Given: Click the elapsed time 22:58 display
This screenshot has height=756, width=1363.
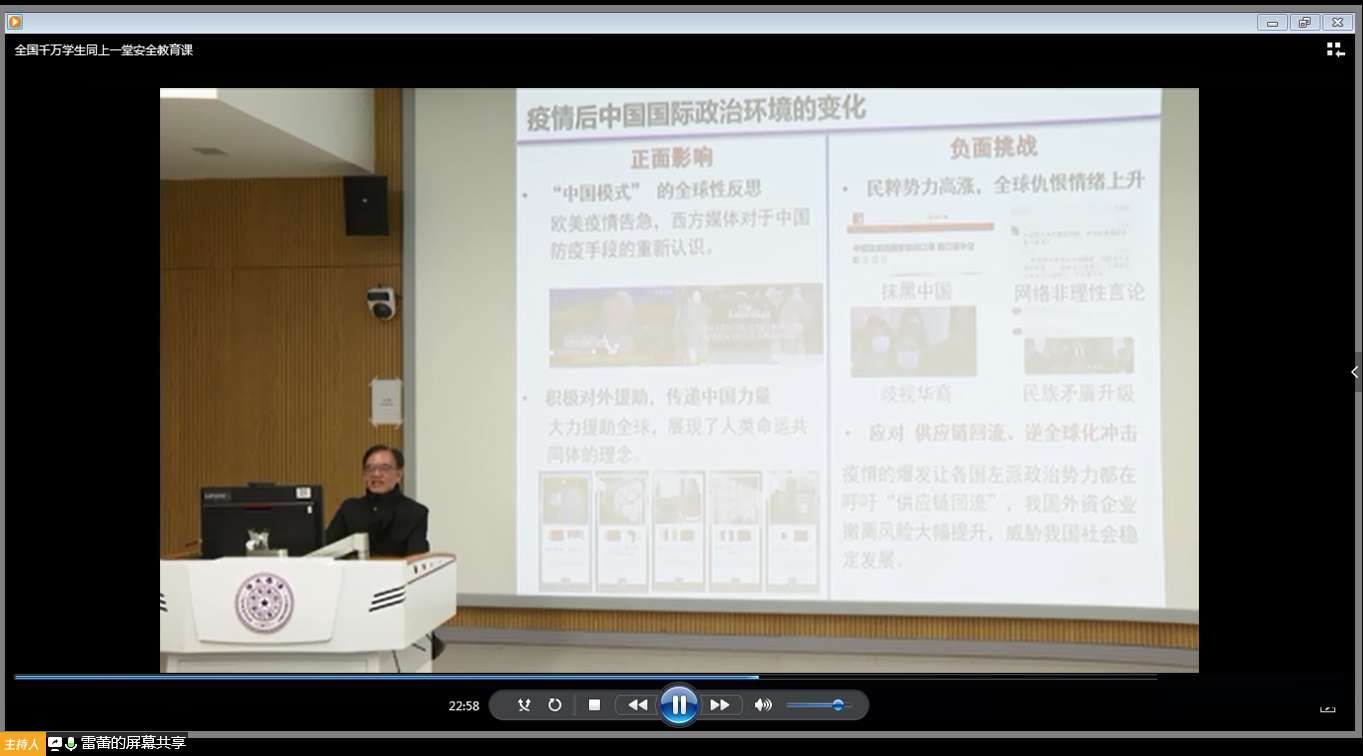Looking at the screenshot, I should (463, 706).
